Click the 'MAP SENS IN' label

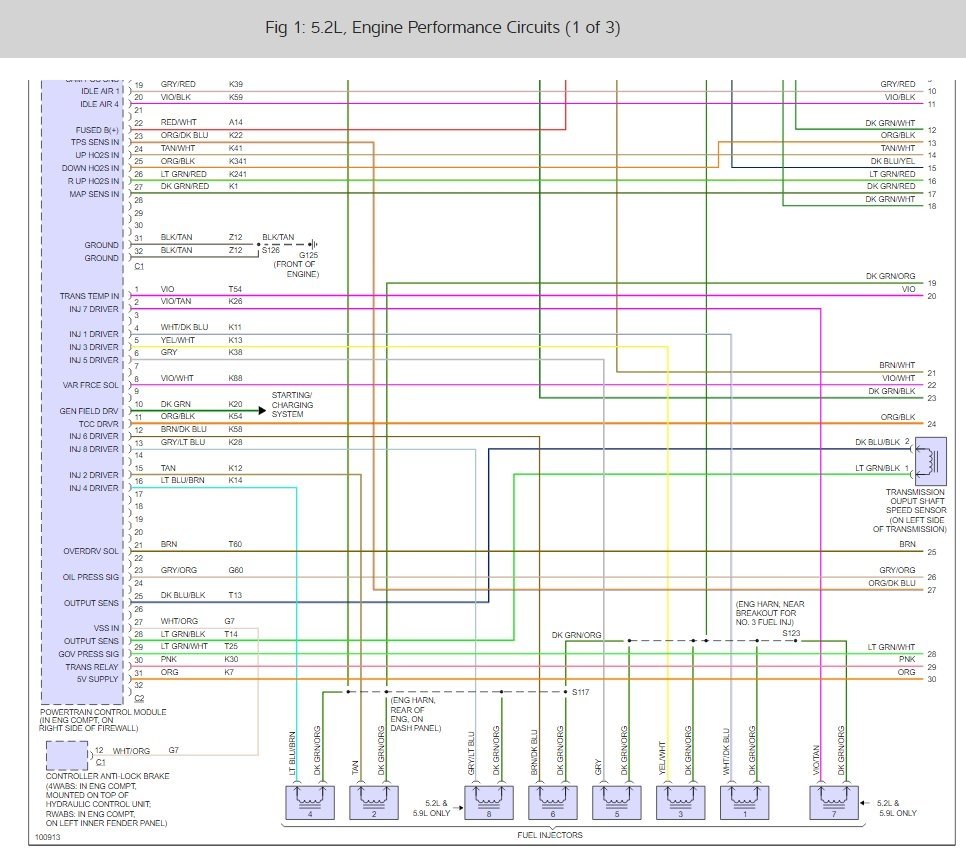coord(94,194)
